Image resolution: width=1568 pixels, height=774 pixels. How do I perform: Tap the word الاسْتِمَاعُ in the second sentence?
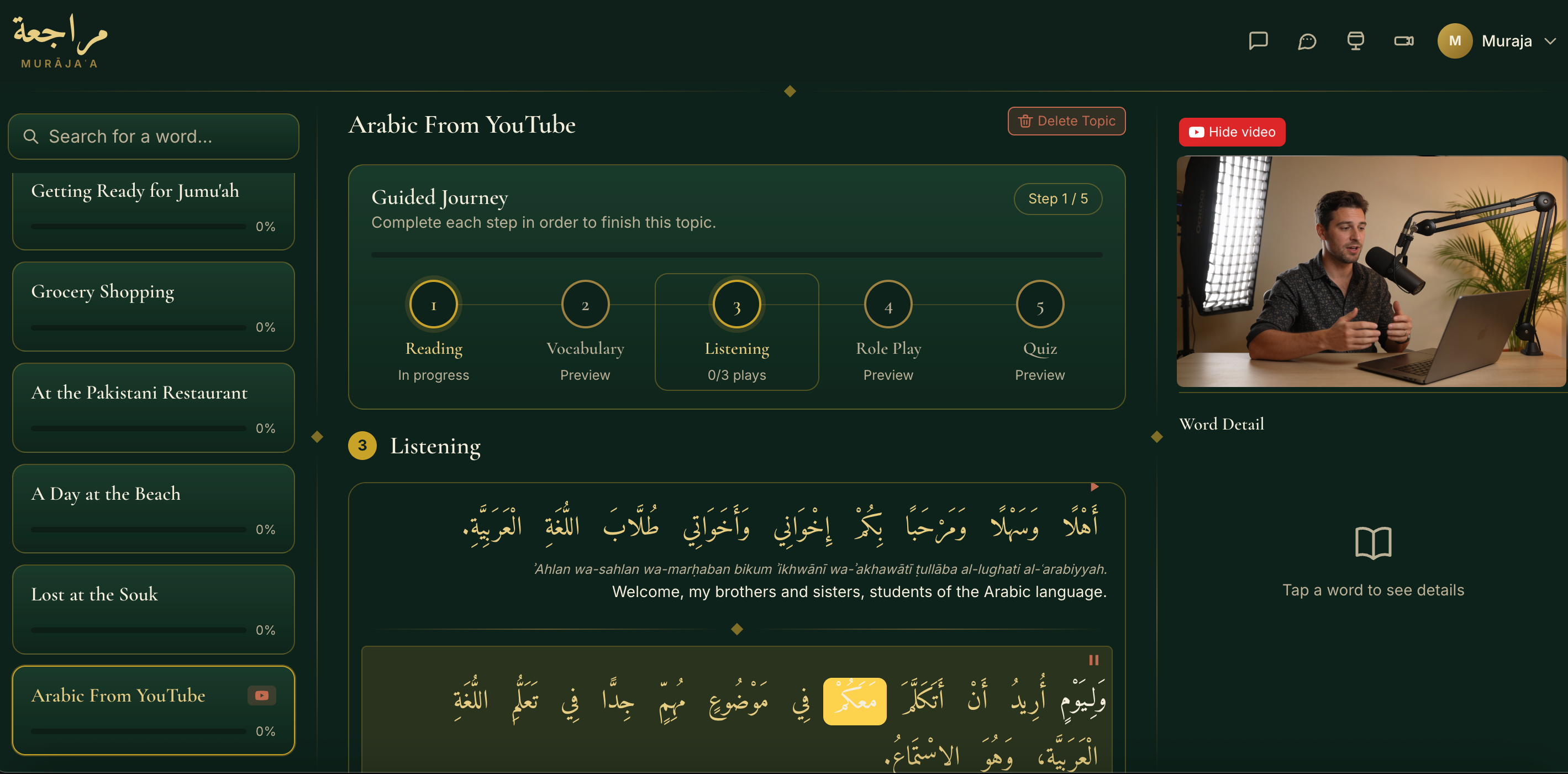point(922,754)
